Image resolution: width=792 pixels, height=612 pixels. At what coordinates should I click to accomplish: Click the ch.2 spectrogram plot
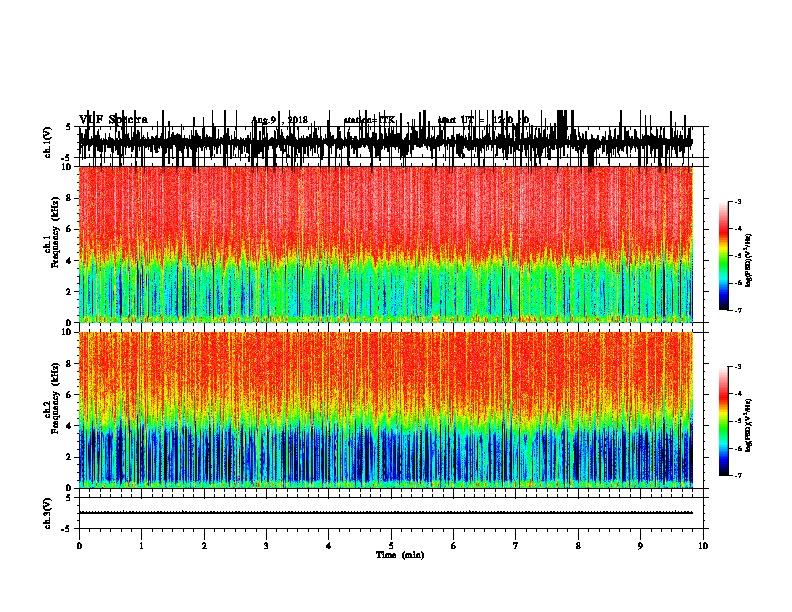(x=386, y=410)
